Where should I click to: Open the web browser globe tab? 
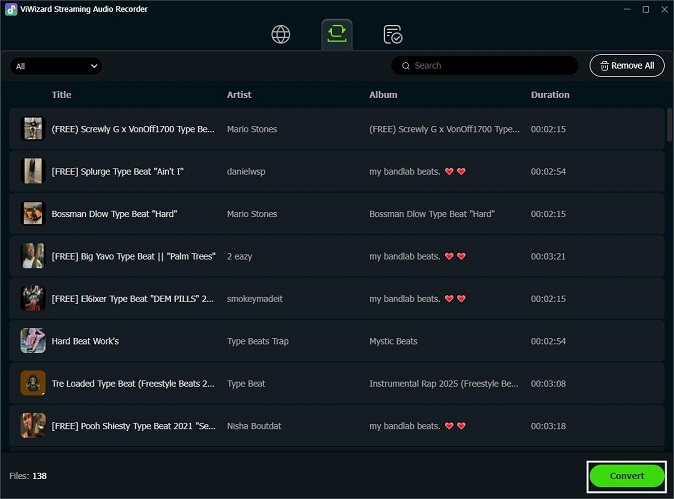[281, 34]
